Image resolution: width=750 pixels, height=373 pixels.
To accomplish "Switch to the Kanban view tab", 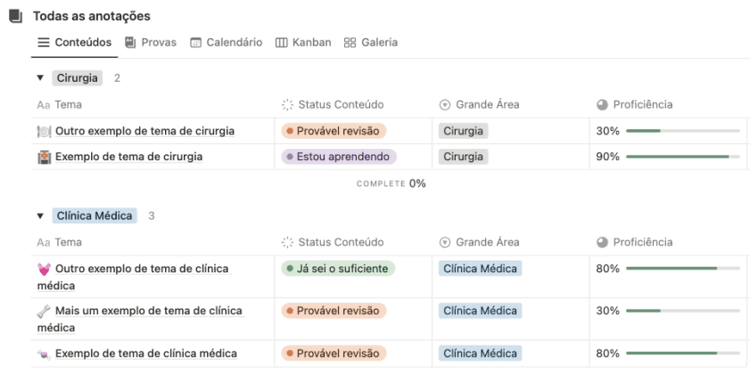I will [x=303, y=43].
